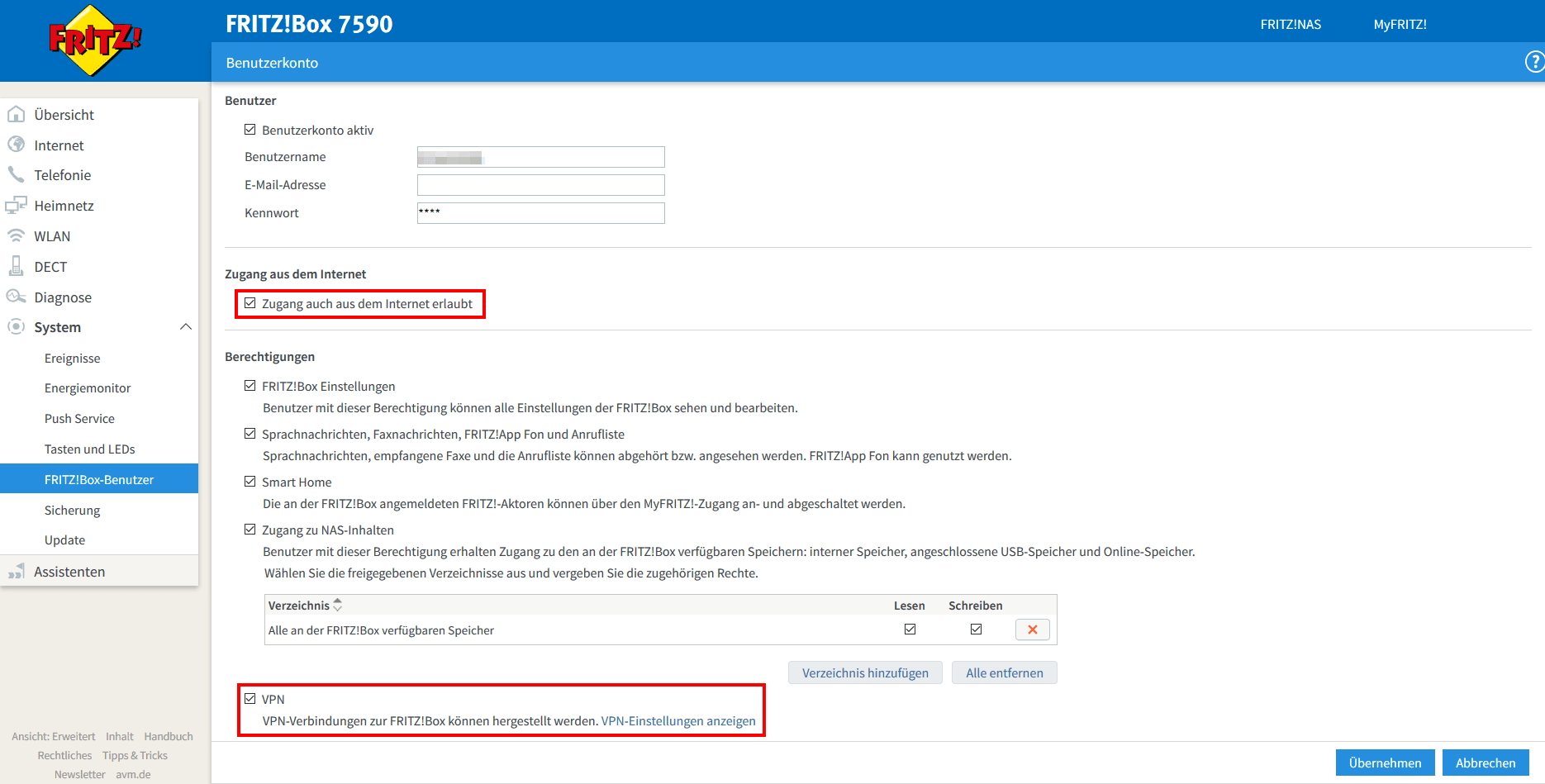Sort by the Verzeichnis column arrows
Image resolution: width=1545 pixels, height=784 pixels.
tap(337, 605)
